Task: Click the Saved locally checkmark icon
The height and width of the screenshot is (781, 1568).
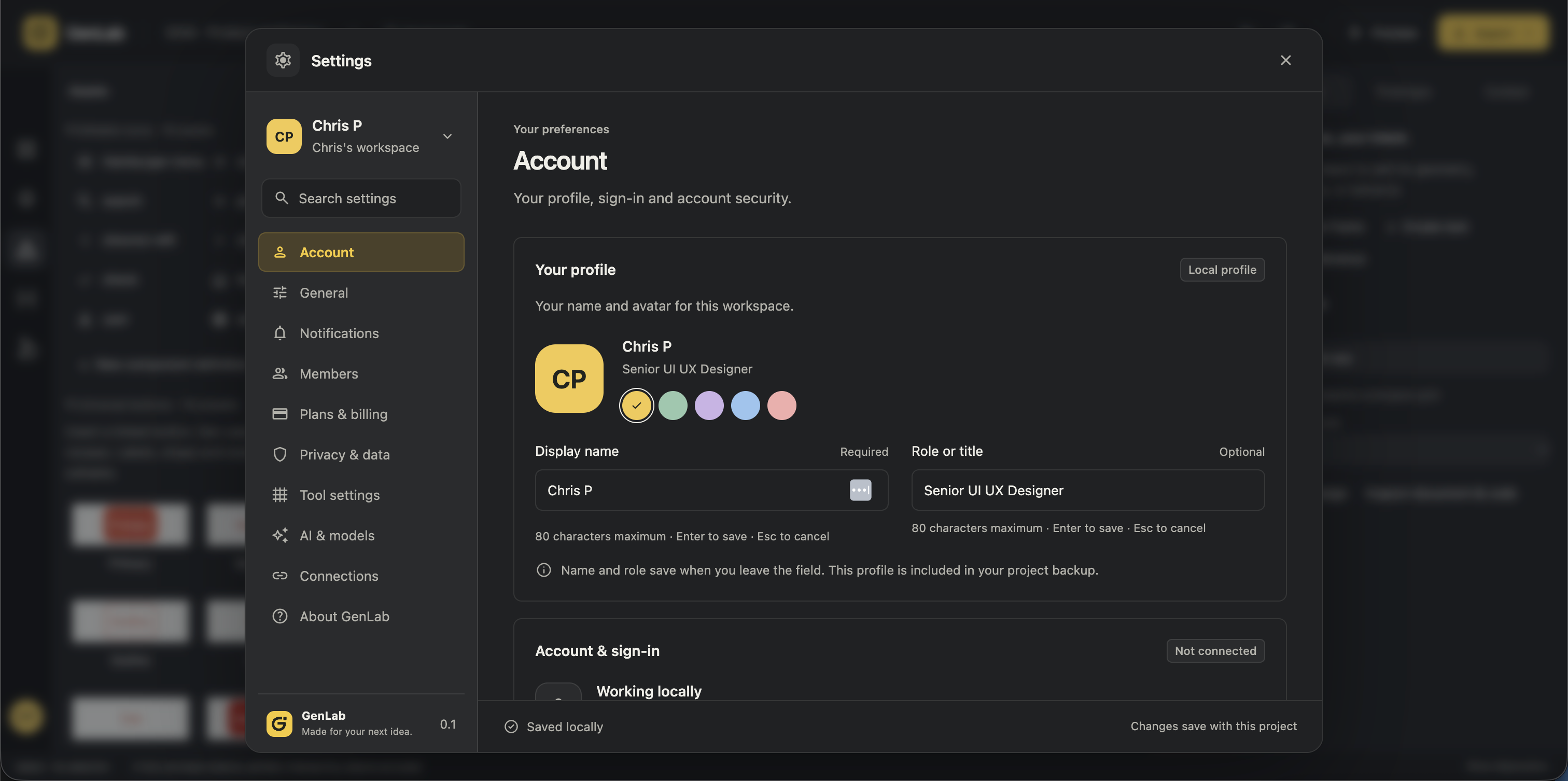Action: [511, 727]
